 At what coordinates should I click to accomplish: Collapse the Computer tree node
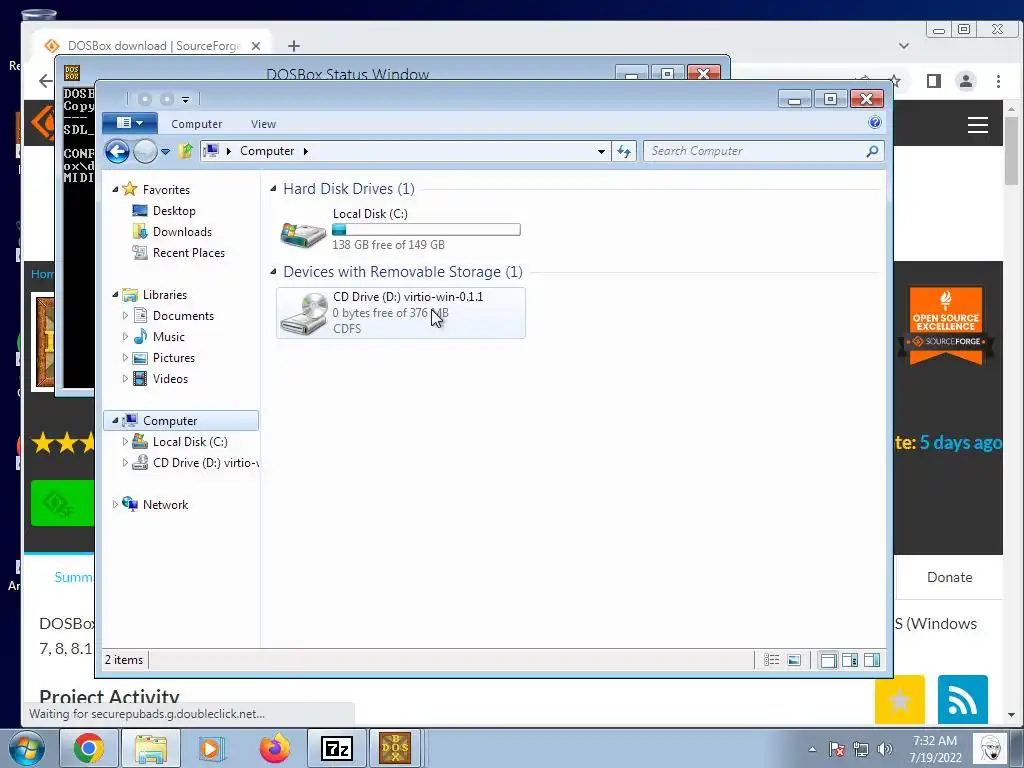115,421
